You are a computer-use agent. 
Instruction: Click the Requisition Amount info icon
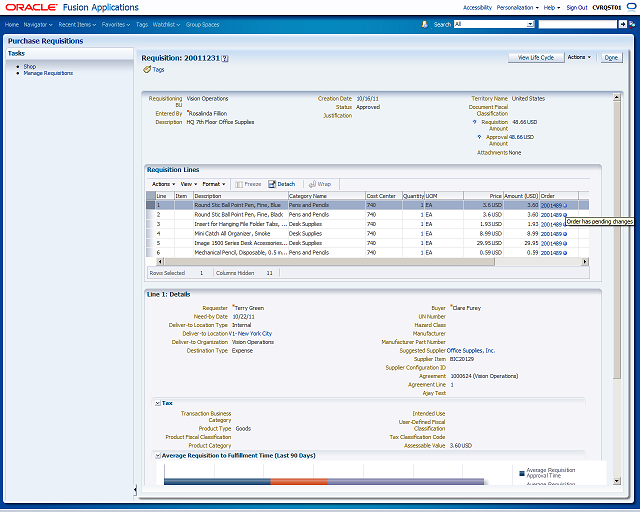(474, 122)
